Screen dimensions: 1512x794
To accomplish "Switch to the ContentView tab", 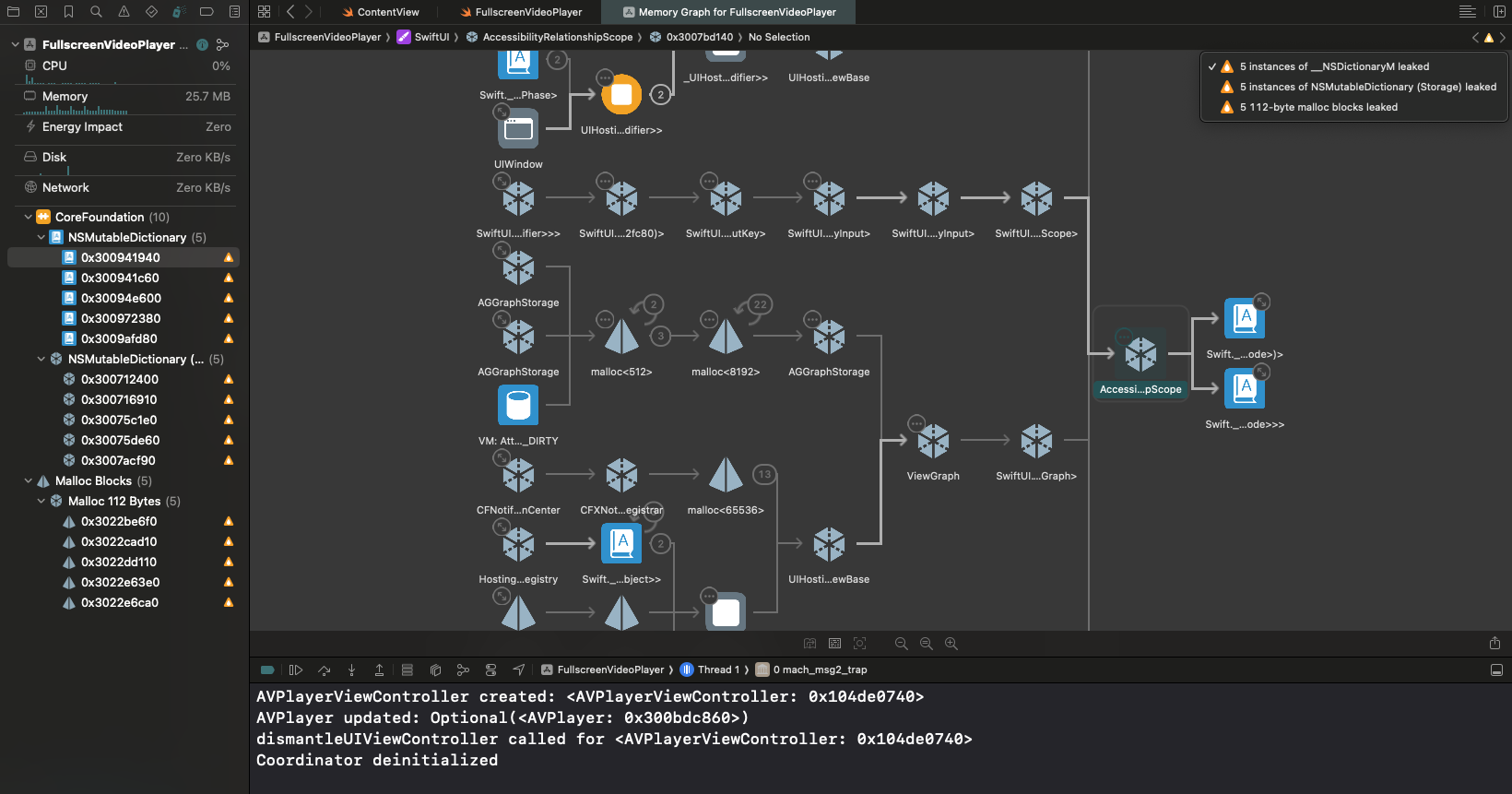I will click(387, 12).
